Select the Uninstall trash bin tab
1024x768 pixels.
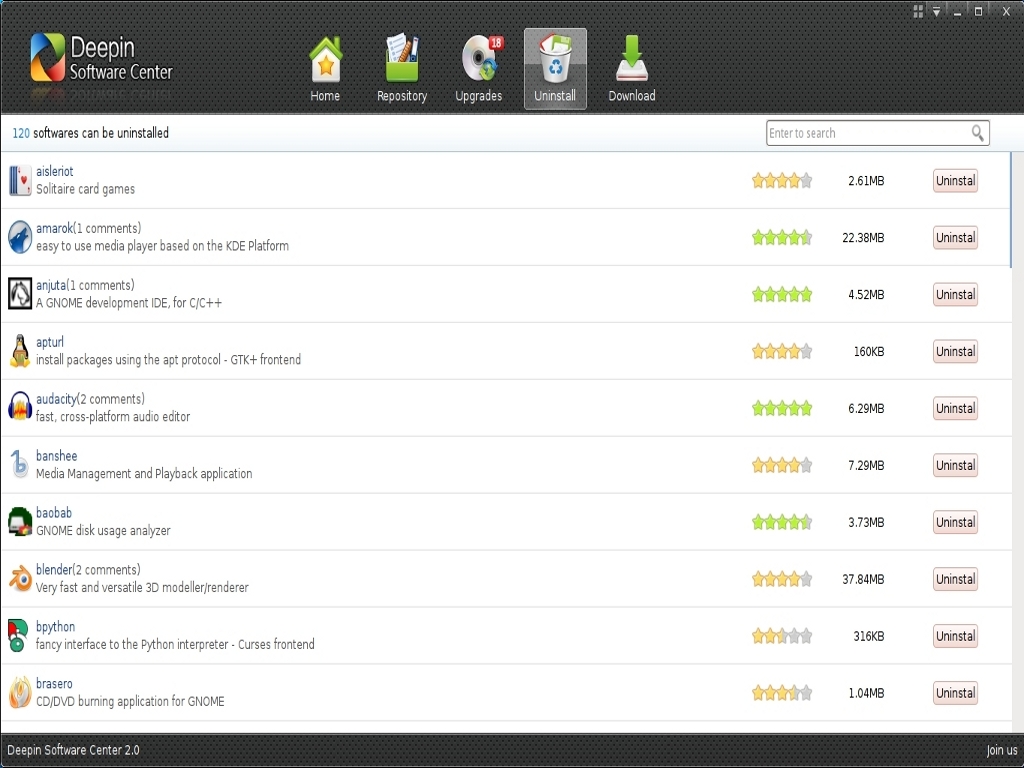coord(555,69)
